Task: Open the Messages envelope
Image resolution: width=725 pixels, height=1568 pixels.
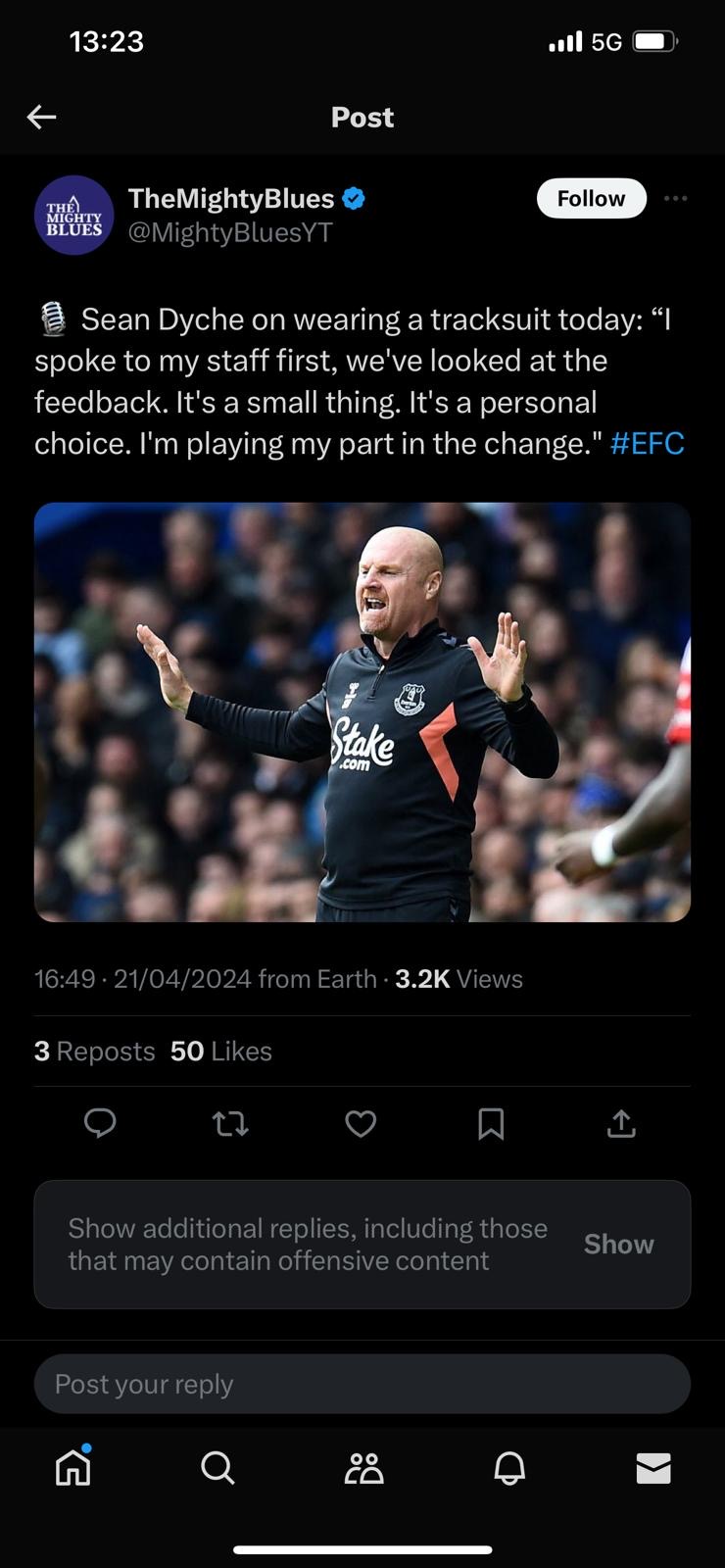Action: (653, 1467)
